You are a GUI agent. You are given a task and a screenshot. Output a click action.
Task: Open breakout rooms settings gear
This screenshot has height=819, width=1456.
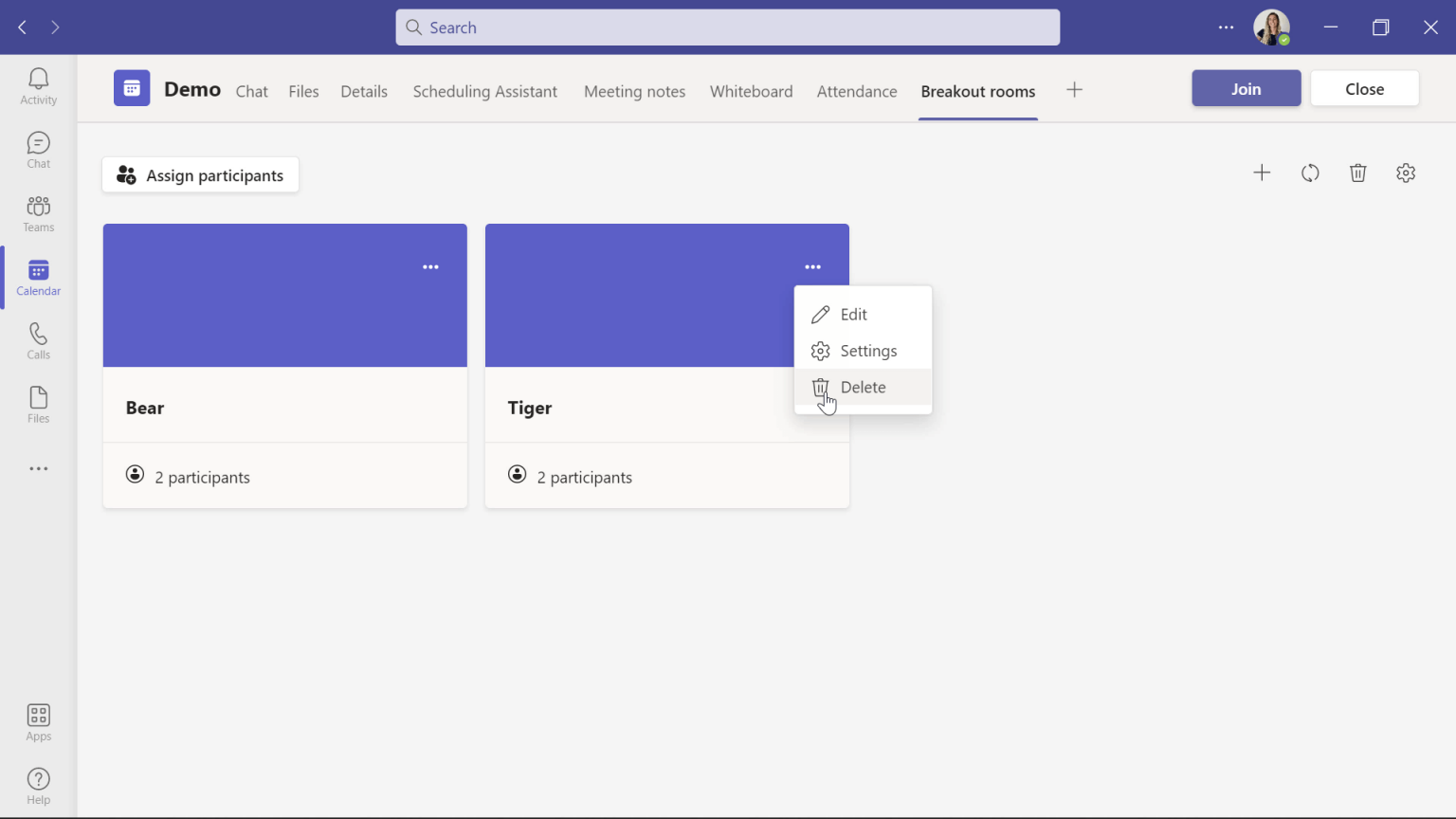pyautogui.click(x=1406, y=173)
